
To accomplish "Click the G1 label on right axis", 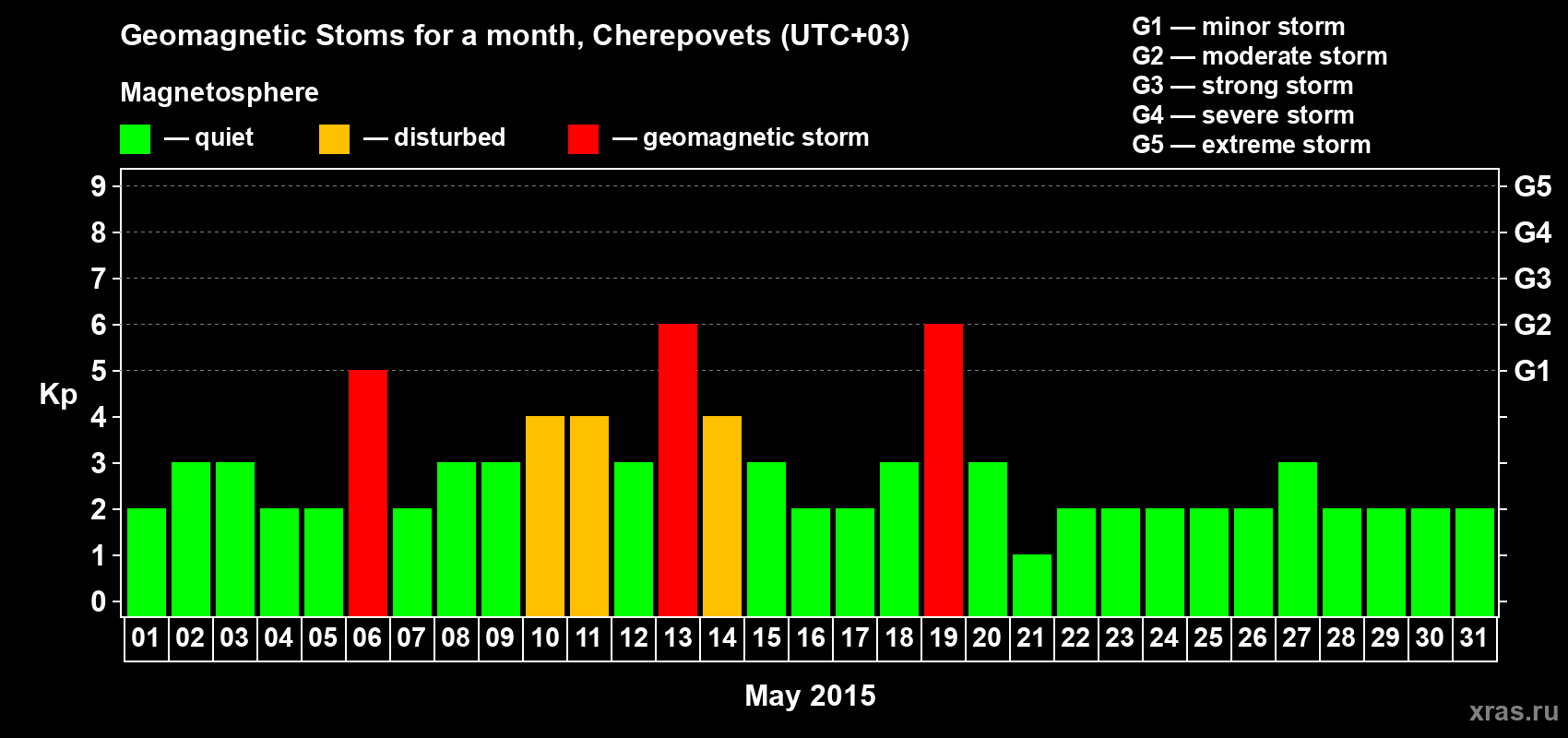I will [x=1533, y=371].
